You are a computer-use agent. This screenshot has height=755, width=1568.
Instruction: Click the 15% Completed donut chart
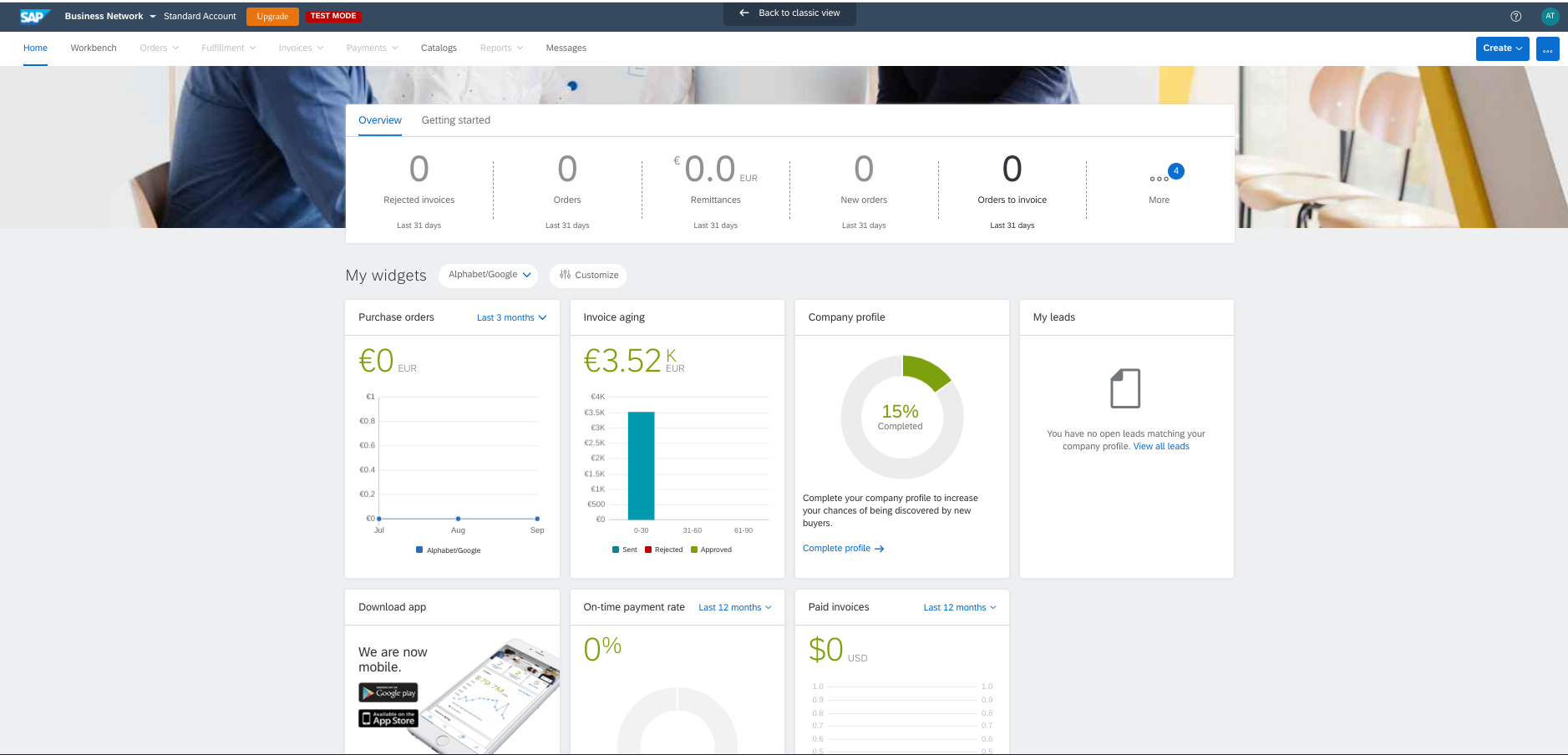(x=901, y=417)
